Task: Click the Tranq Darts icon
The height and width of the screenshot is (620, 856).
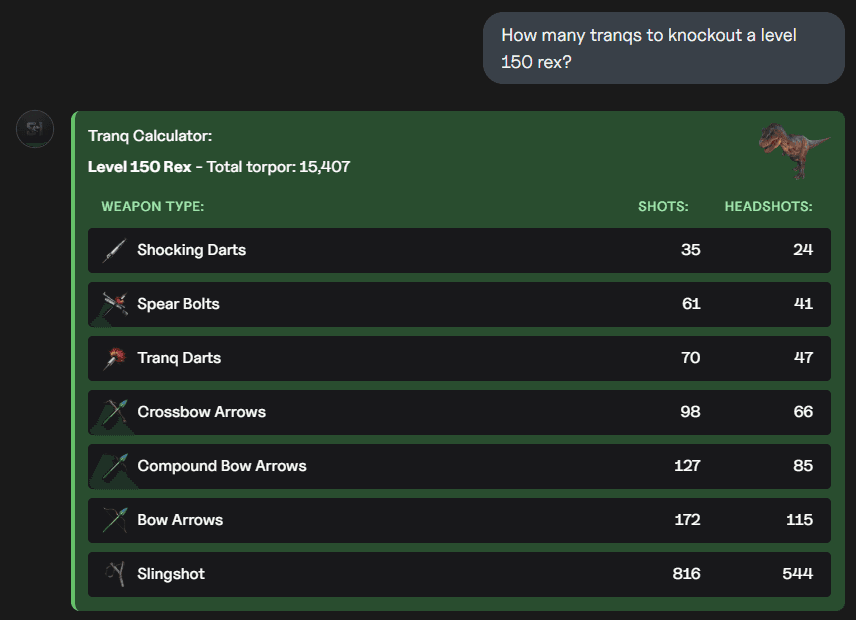Action: tap(115, 359)
